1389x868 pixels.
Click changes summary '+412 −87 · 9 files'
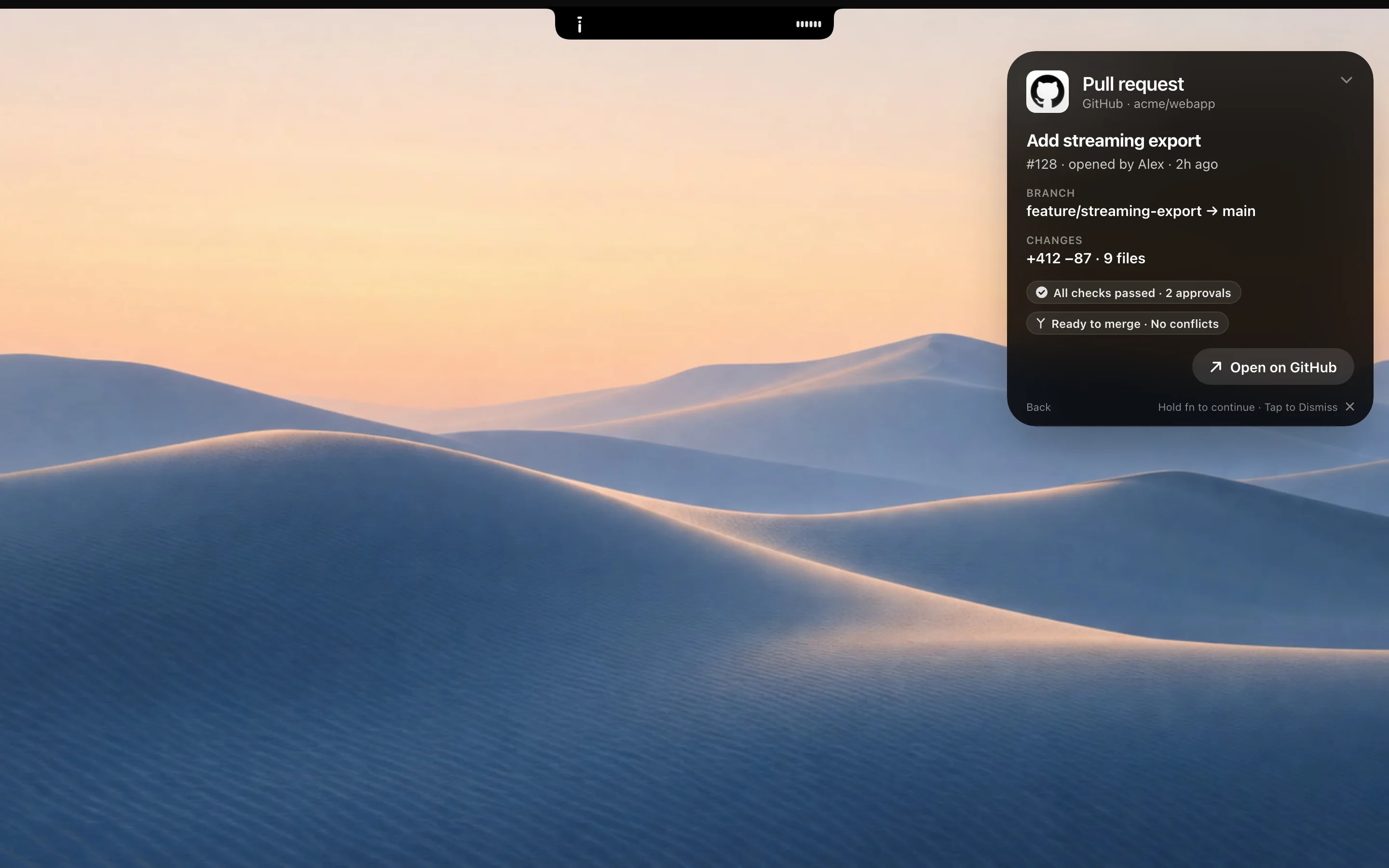(1085, 258)
